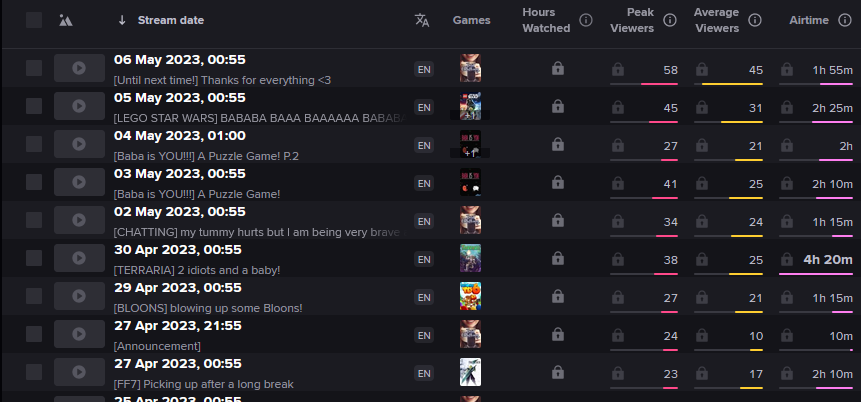Screen dimensions: 861x402
Task: Click the language translate icon column header
Action: (422, 20)
